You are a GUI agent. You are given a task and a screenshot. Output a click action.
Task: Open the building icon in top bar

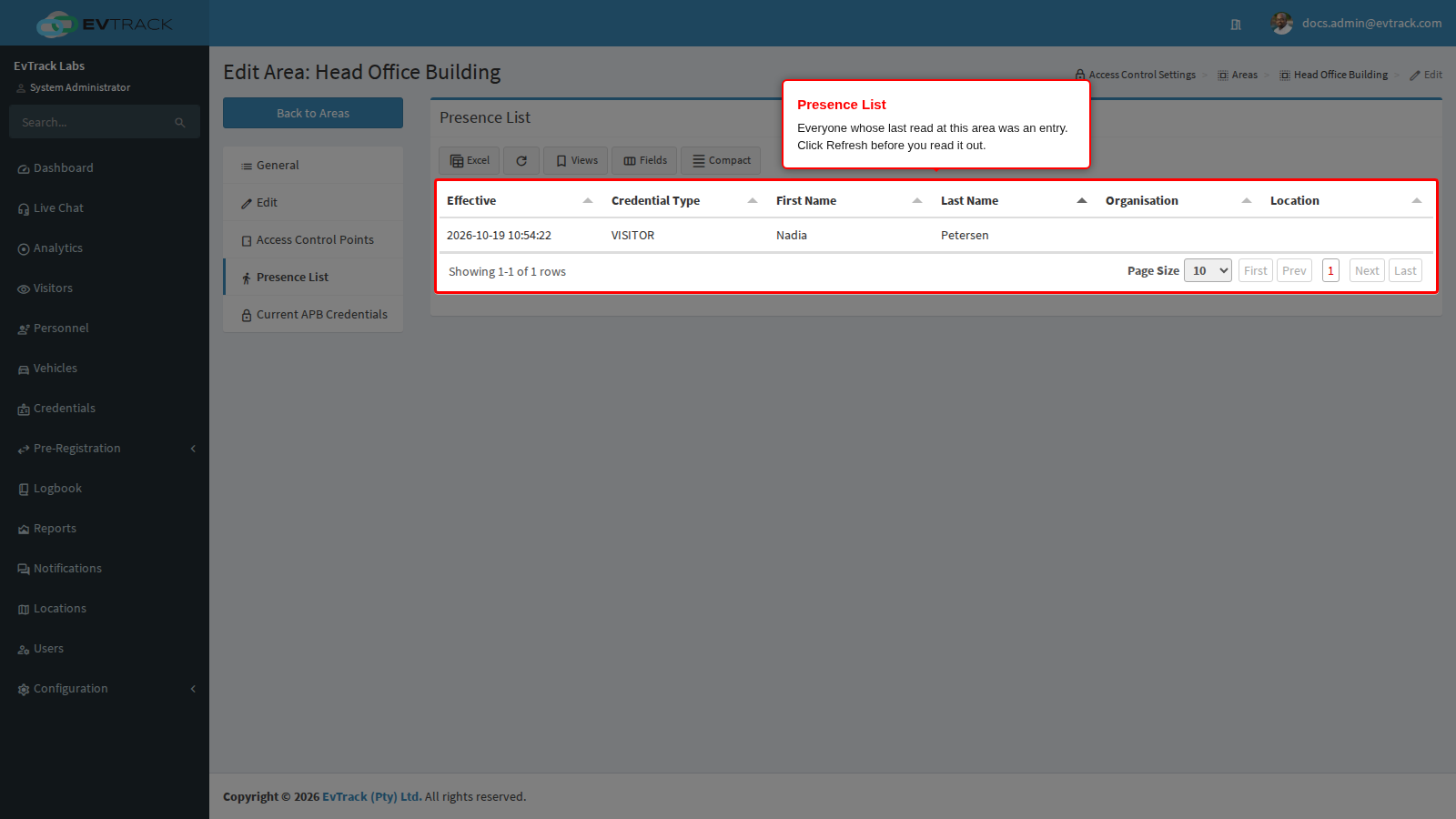click(x=1236, y=25)
